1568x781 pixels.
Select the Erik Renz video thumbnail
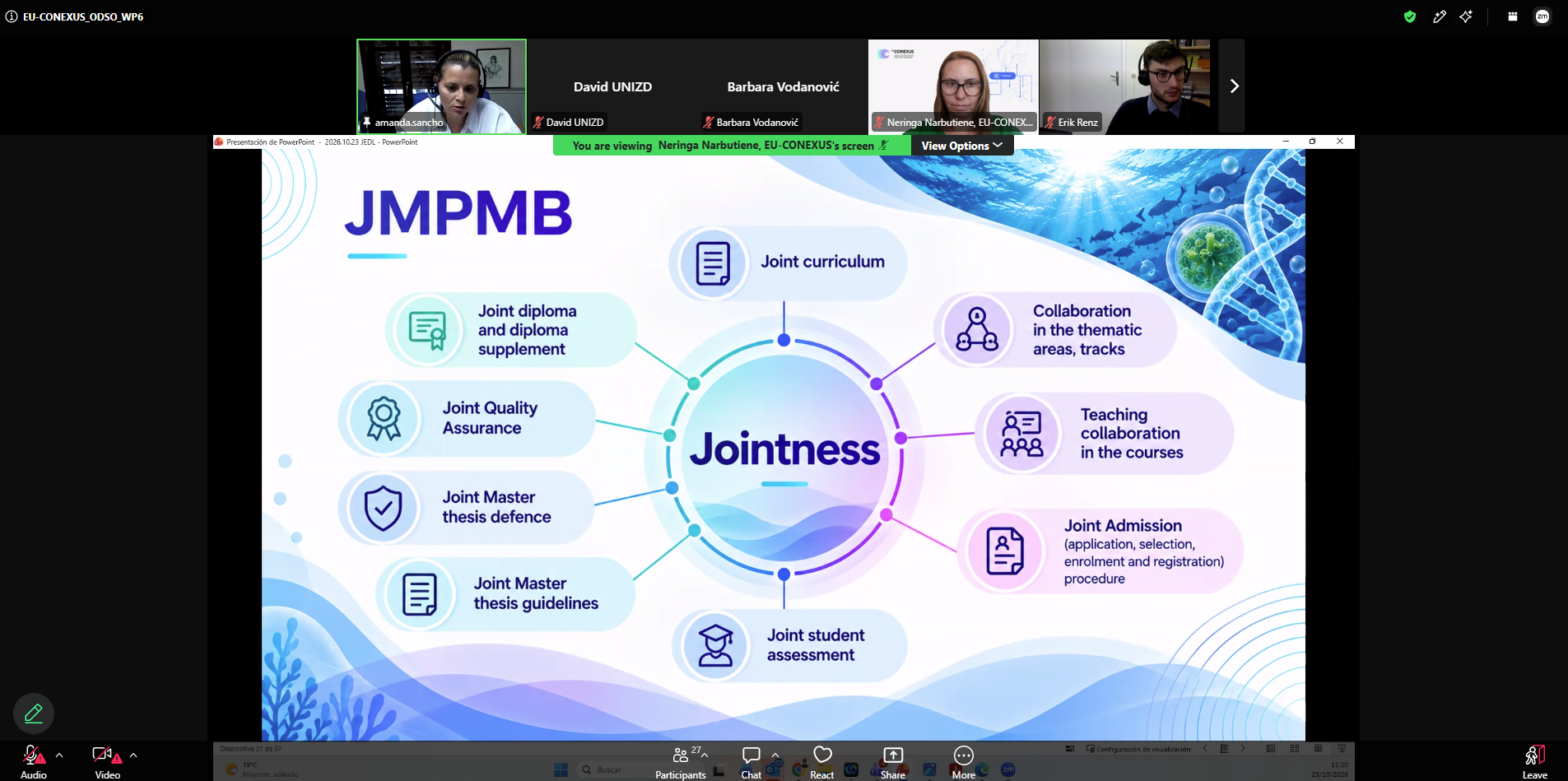click(x=1124, y=86)
